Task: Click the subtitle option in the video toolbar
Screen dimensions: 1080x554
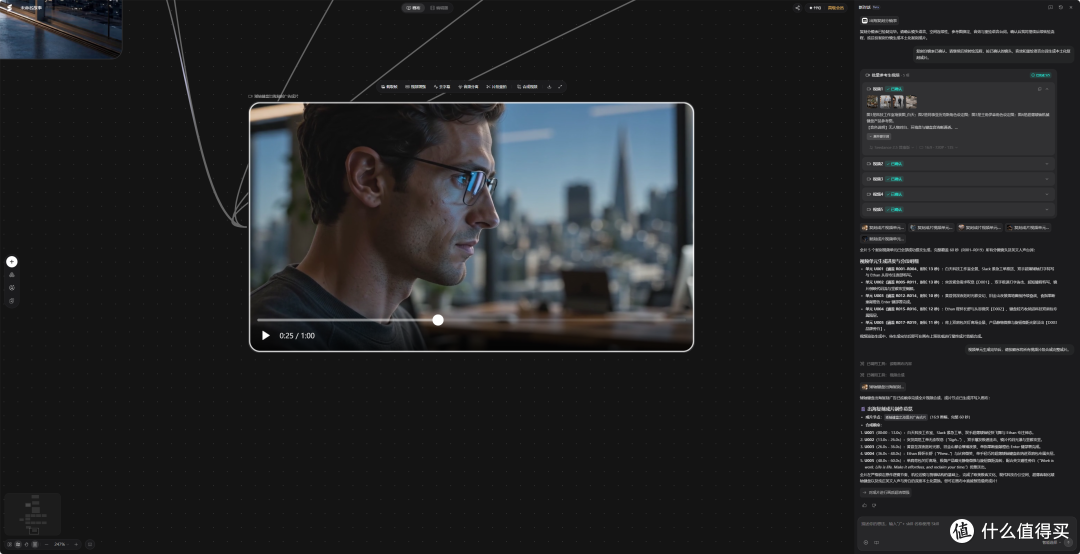Action: coord(442,87)
